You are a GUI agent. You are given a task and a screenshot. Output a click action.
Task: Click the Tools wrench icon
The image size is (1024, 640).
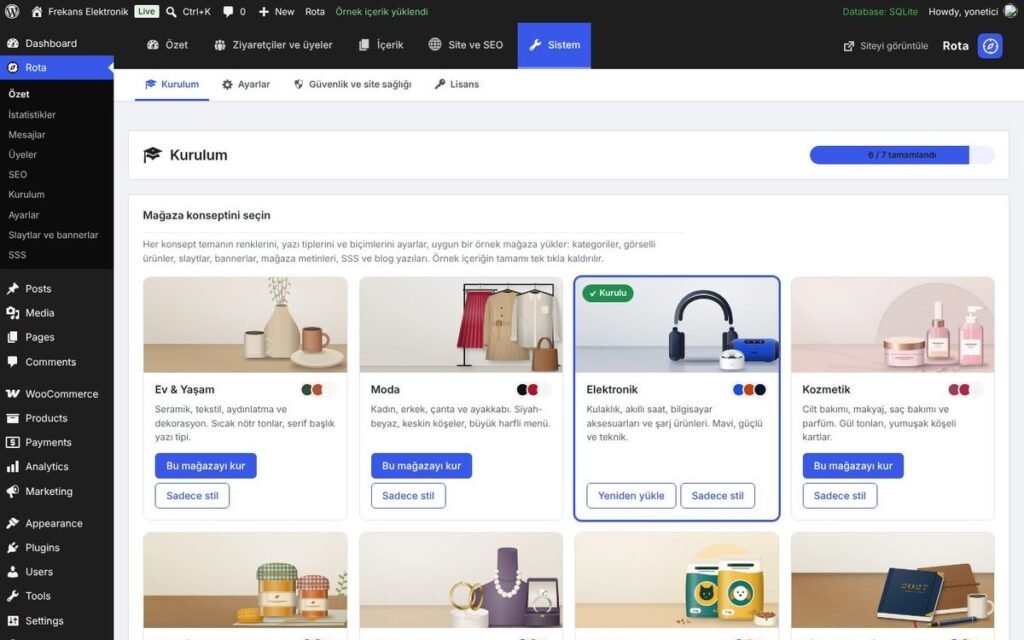12,596
